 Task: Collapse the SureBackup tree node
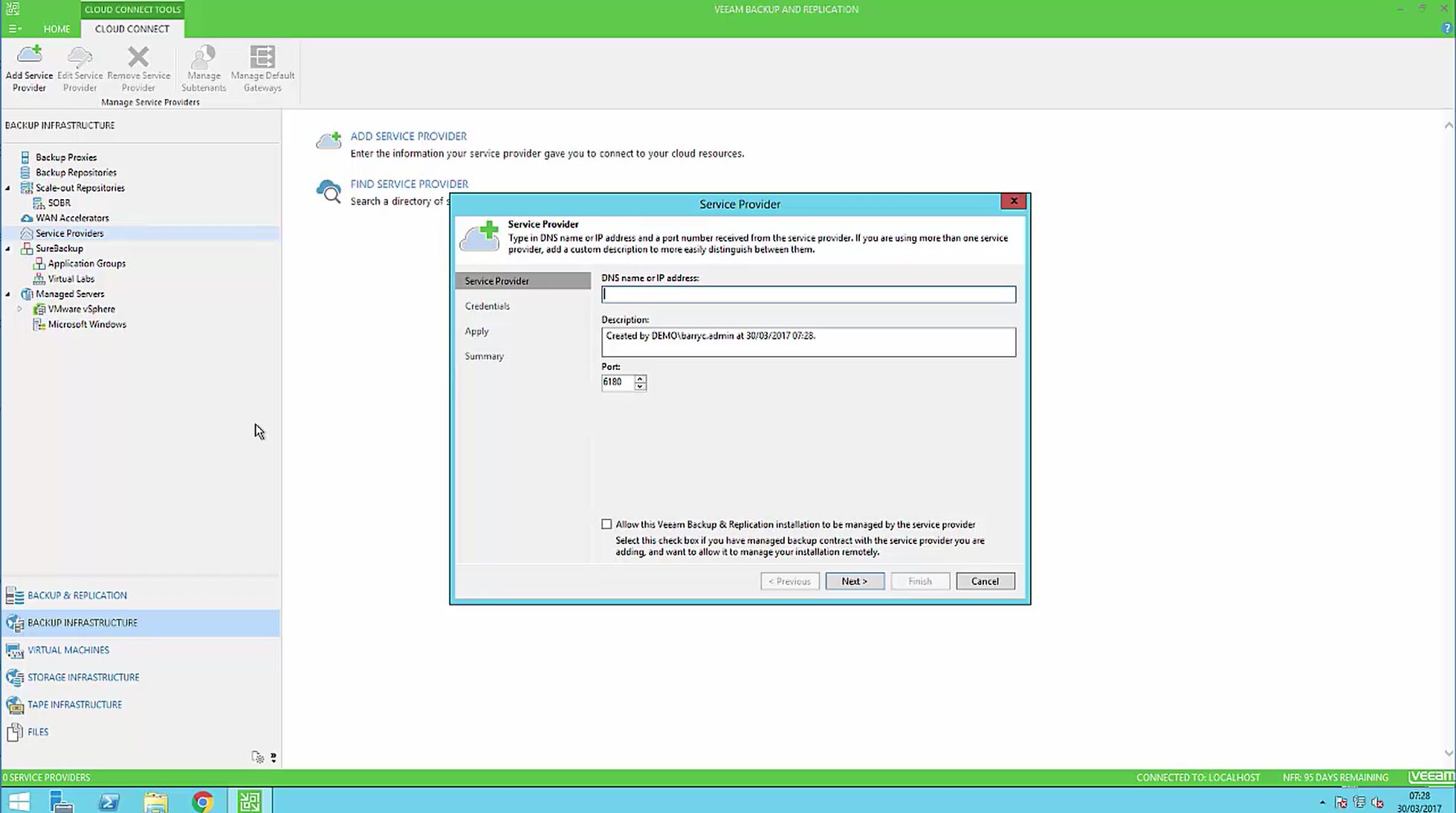pos(8,249)
